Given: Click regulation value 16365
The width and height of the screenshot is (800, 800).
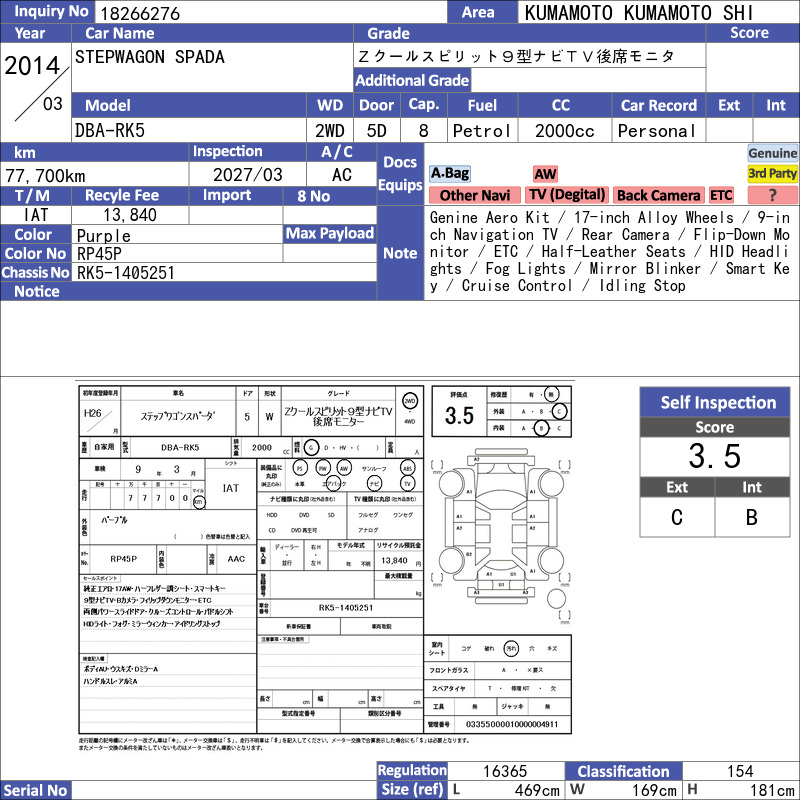Looking at the screenshot, I should tap(505, 771).
